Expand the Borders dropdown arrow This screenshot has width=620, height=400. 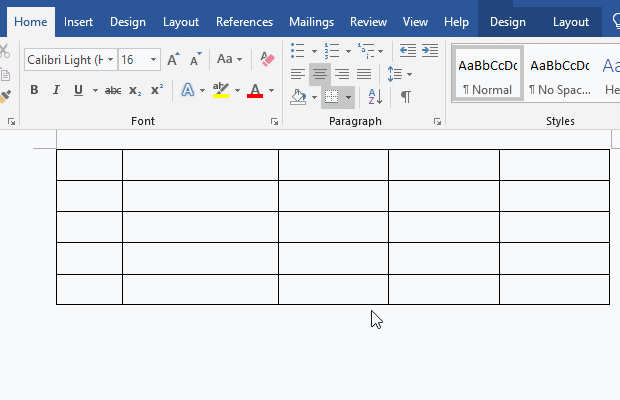point(348,98)
